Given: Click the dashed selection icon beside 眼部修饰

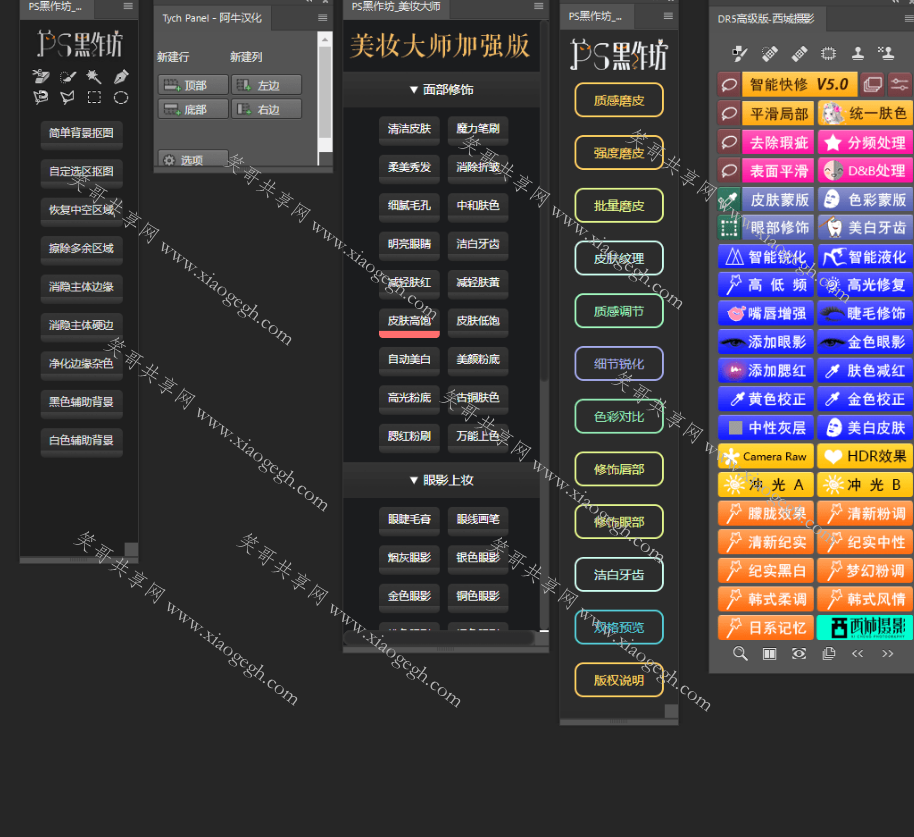Looking at the screenshot, I should click(x=729, y=227).
